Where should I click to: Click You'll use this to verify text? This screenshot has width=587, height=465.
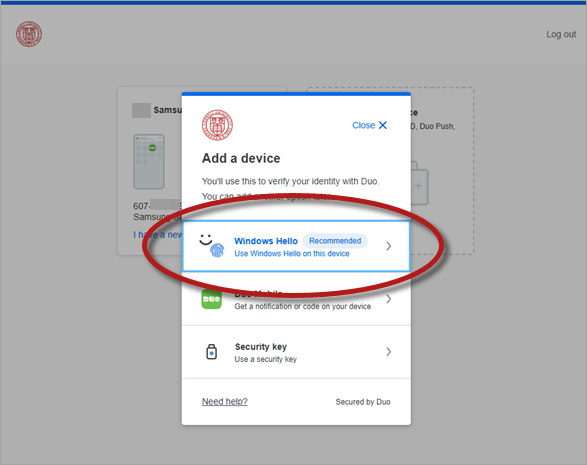291,182
